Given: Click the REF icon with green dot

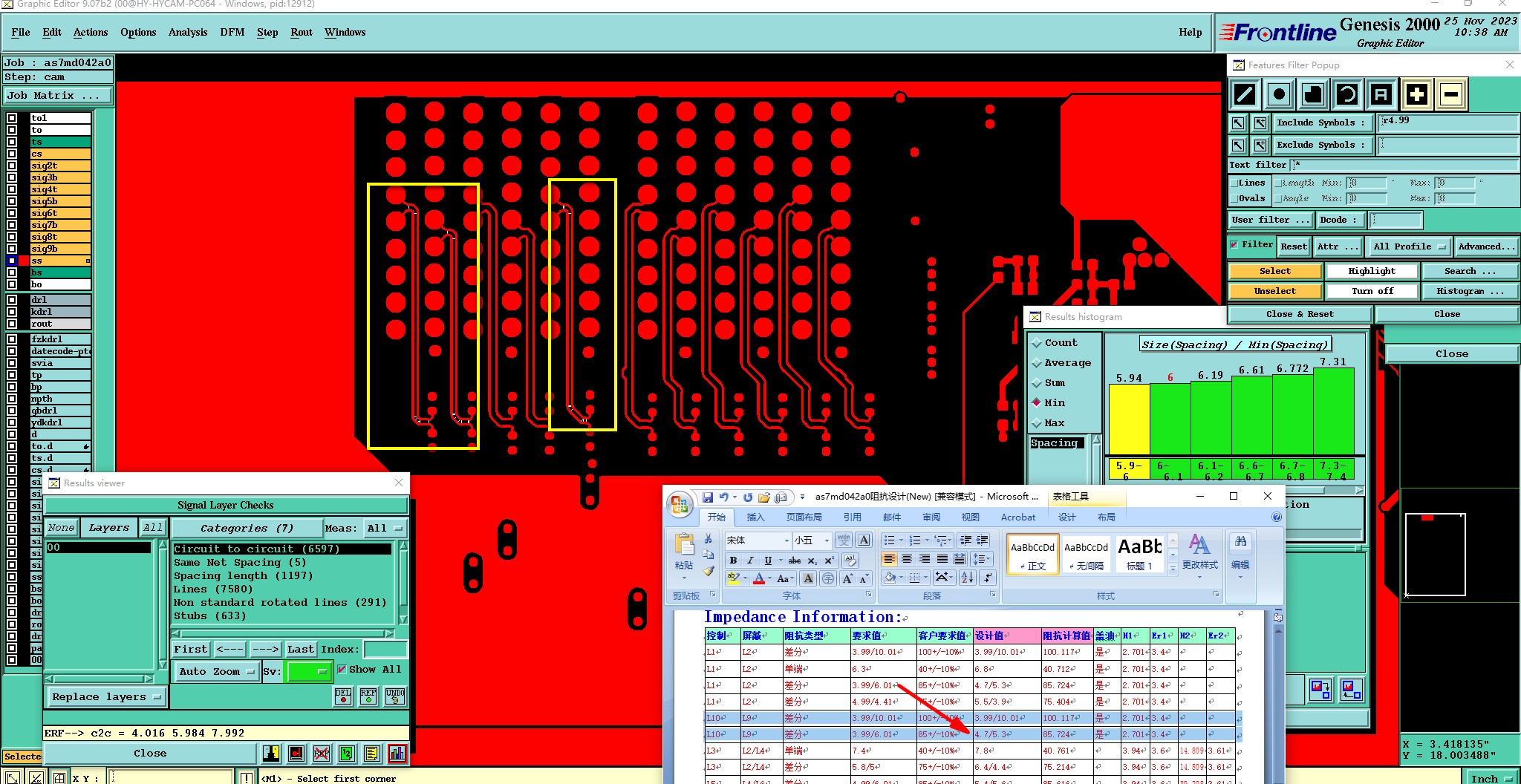Looking at the screenshot, I should (368, 696).
